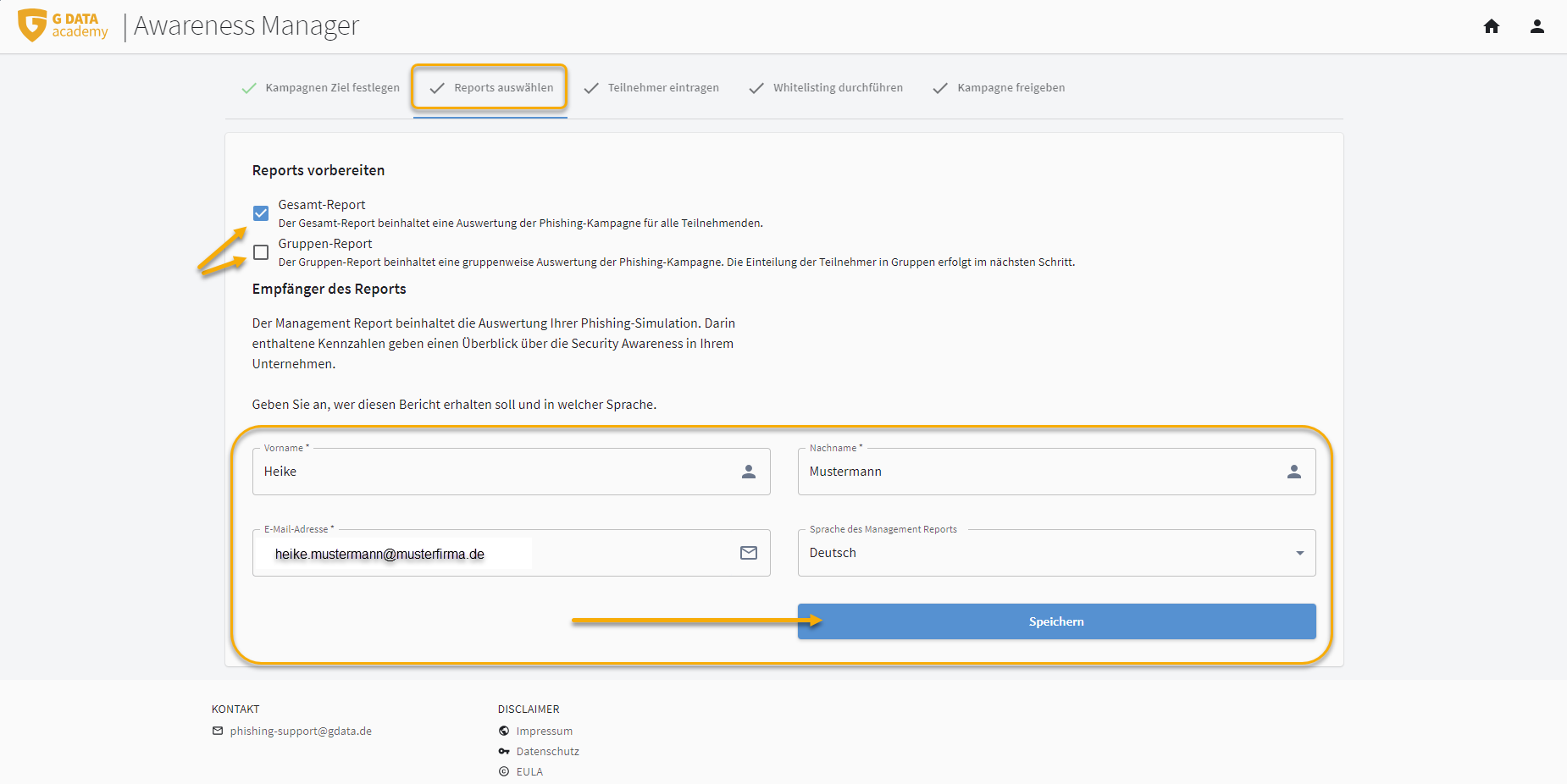The width and height of the screenshot is (1567, 784).
Task: Click the G DATA academy logo
Action: (64, 25)
